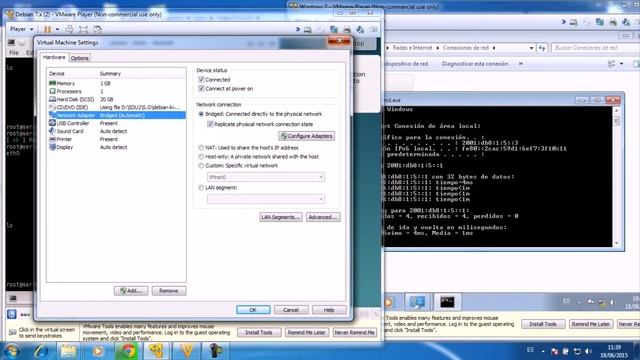Click the printer device icon in Debian toolbar
The height and width of the screenshot is (360, 640).
coord(347,29)
